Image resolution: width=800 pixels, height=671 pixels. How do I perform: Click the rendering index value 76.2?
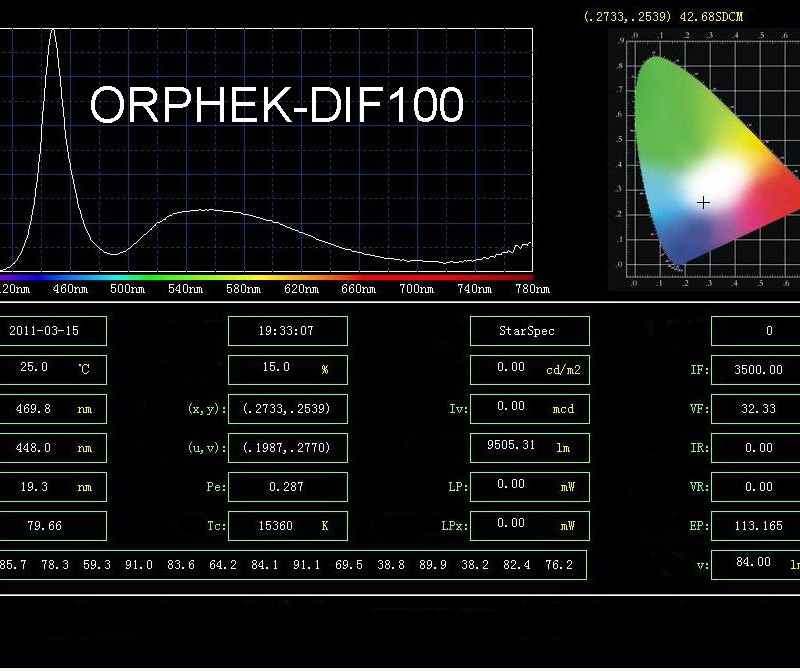559,565
